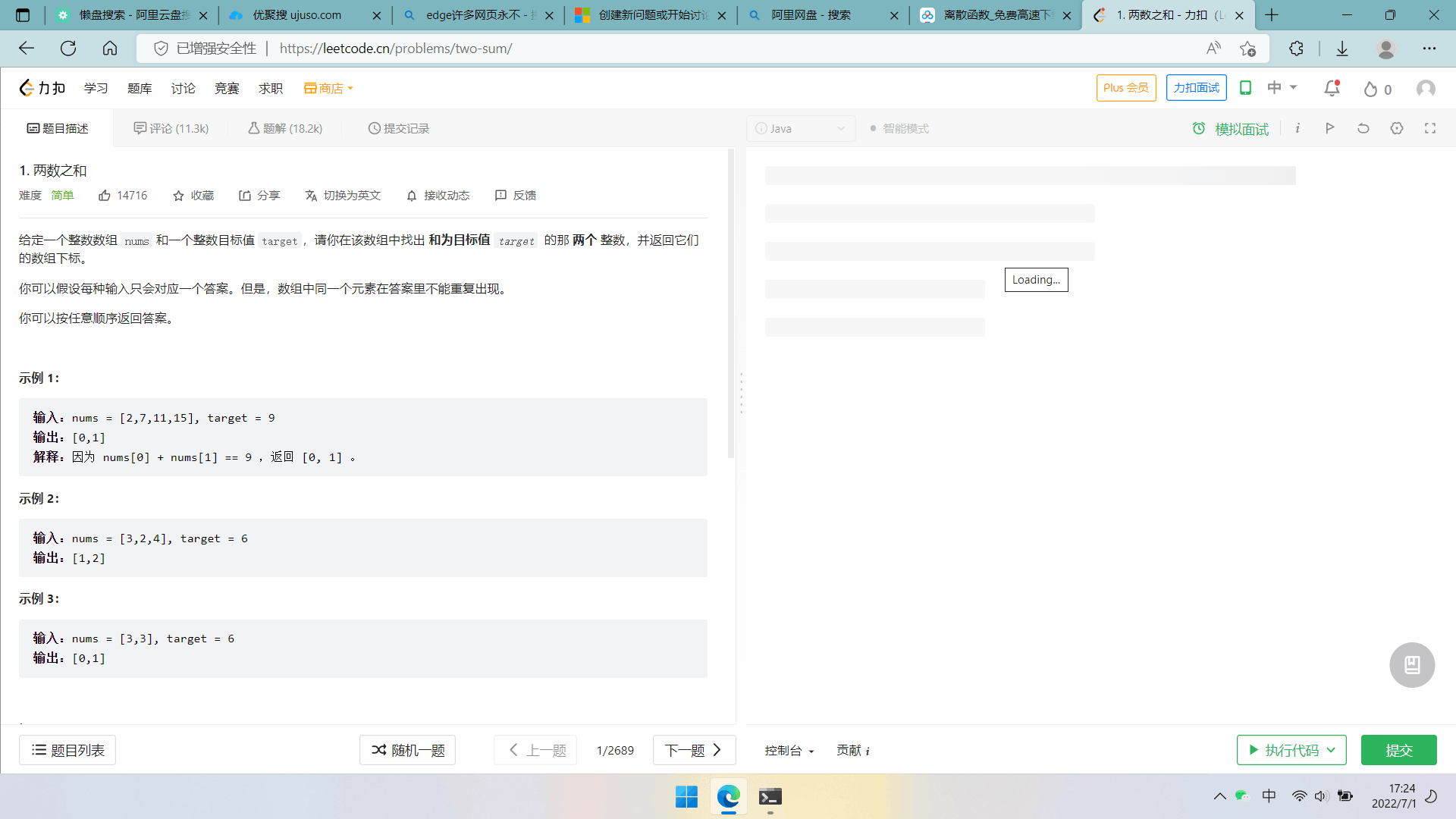
Task: Open editor settings gear icon
Action: 1397,128
